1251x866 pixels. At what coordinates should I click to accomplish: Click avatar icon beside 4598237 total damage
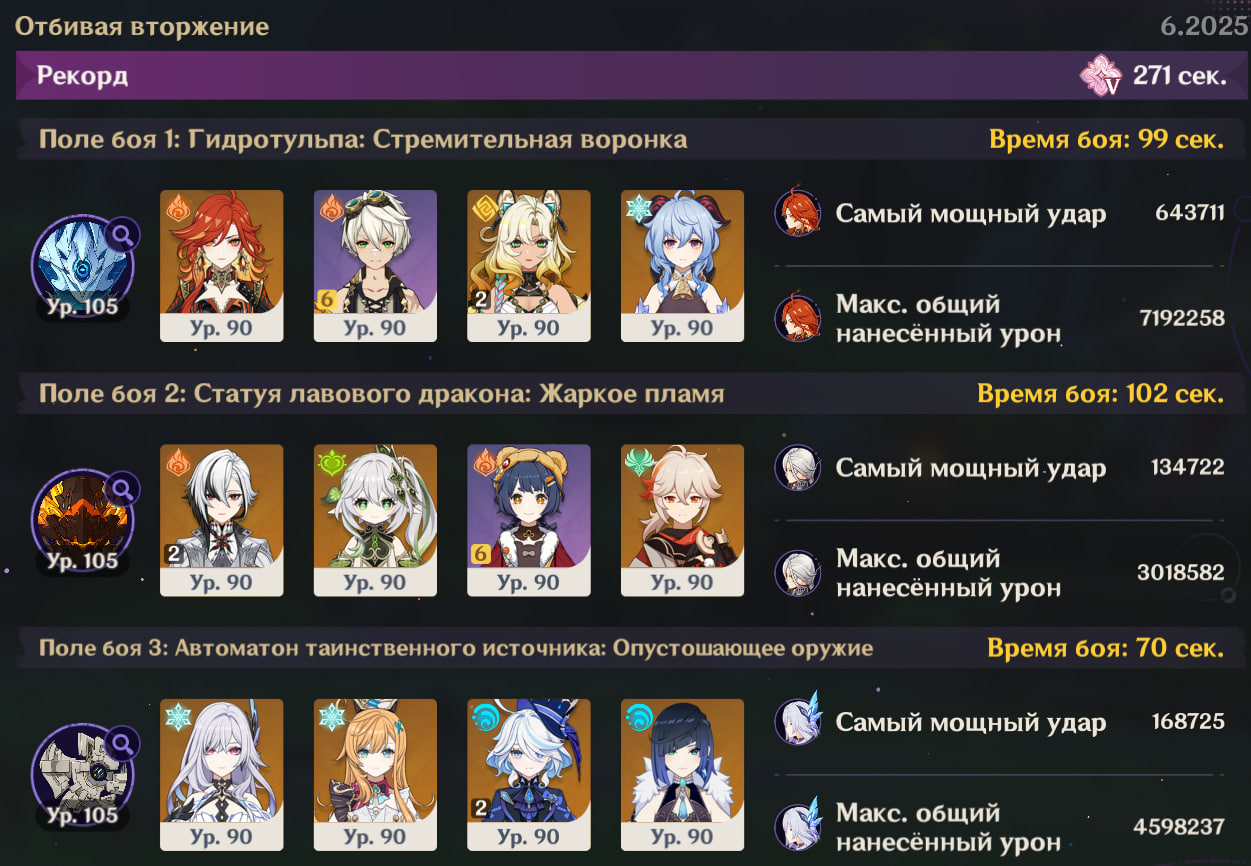(798, 827)
